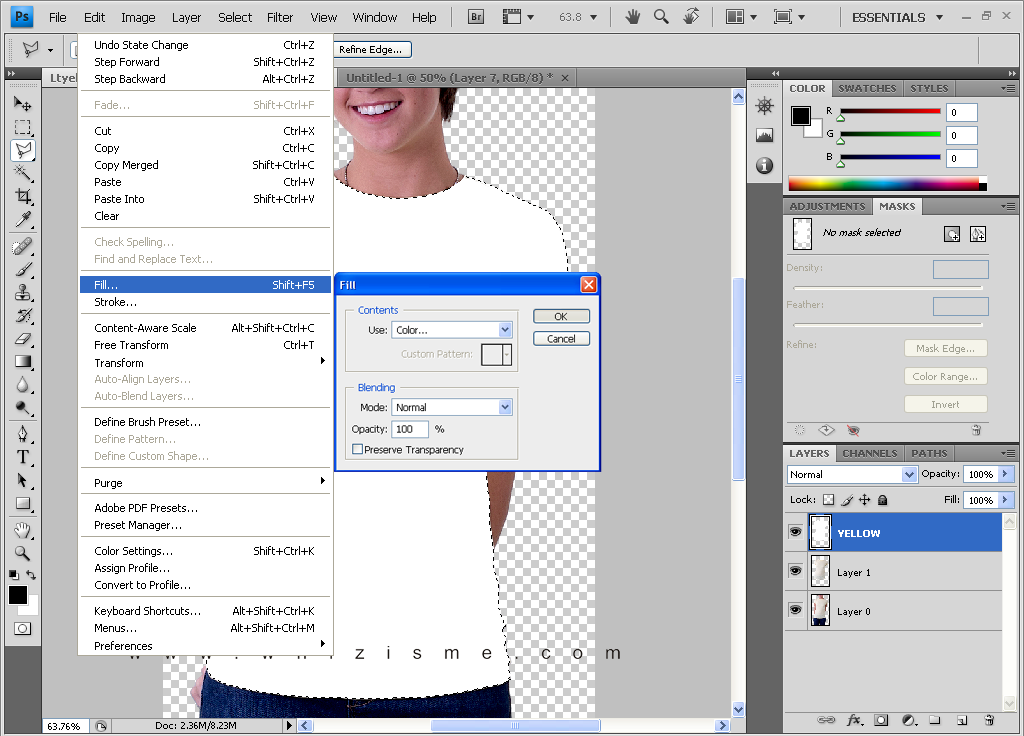Select the Blur tool

pos(23,385)
